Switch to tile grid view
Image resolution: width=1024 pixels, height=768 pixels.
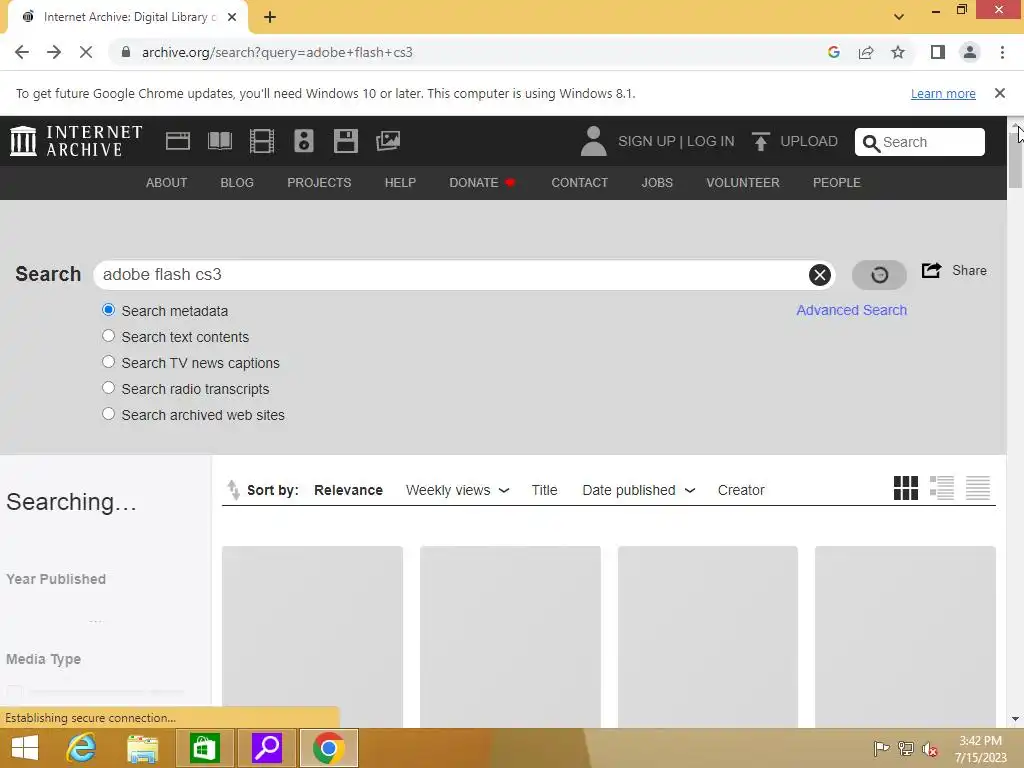pos(906,488)
